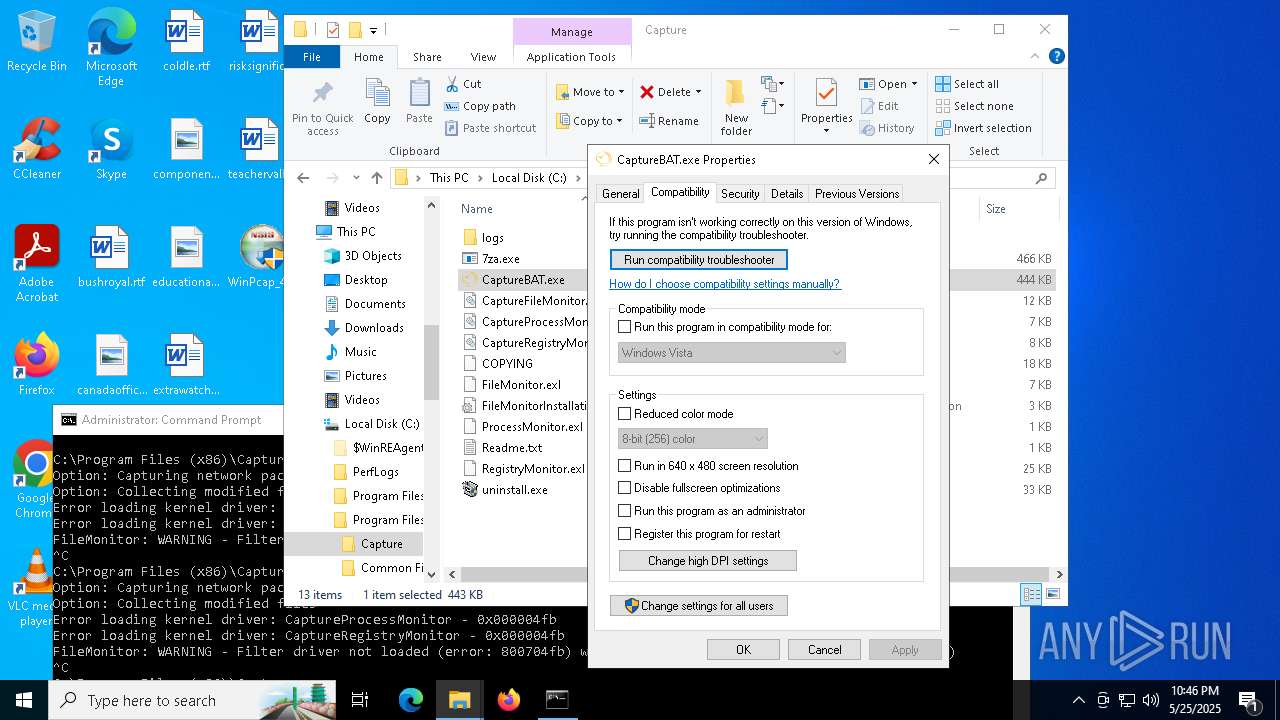The height and width of the screenshot is (720, 1280).
Task: Click Paste shortcut in ribbon
Action: [490, 128]
